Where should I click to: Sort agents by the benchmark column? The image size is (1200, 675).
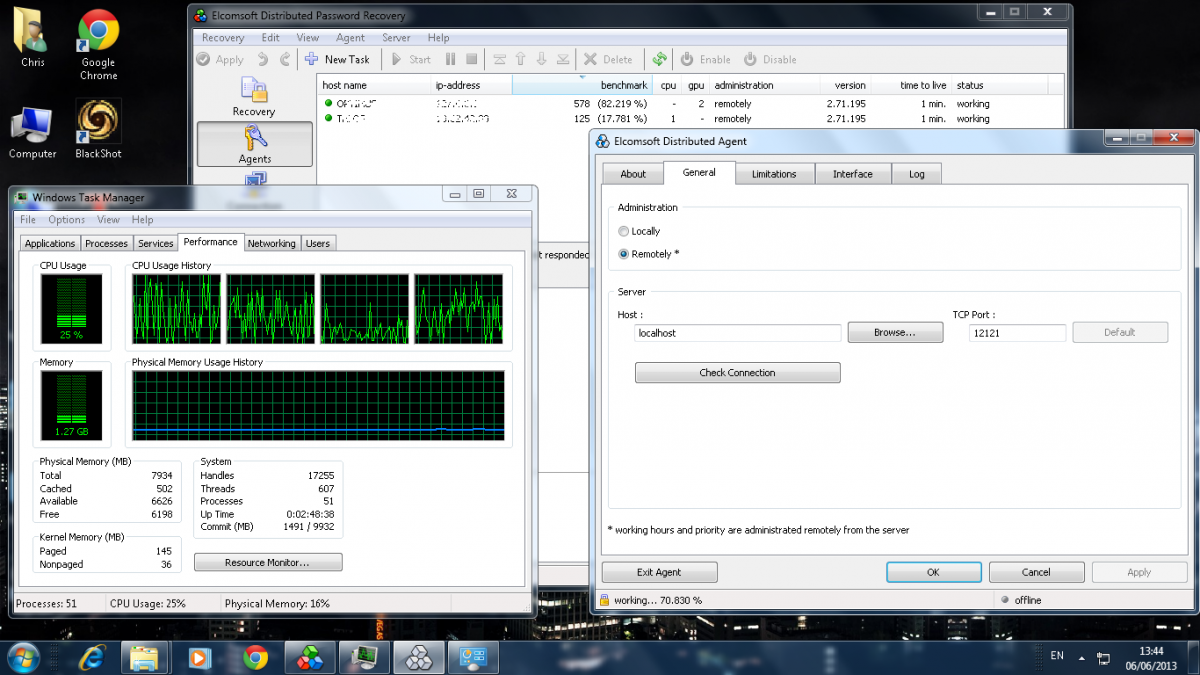coord(582,85)
